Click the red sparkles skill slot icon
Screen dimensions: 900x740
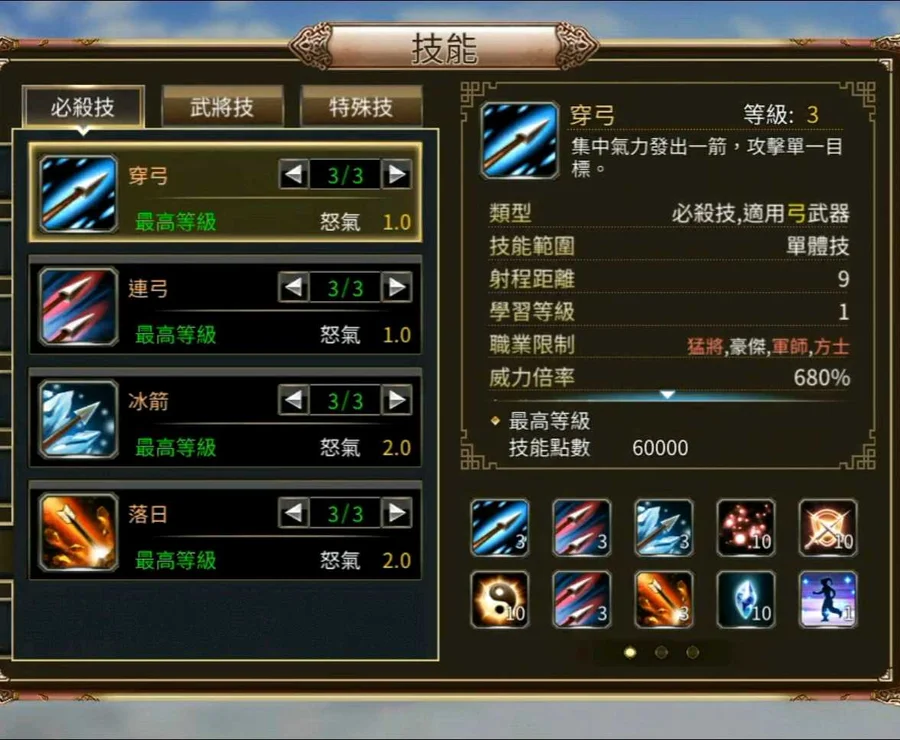(746, 528)
